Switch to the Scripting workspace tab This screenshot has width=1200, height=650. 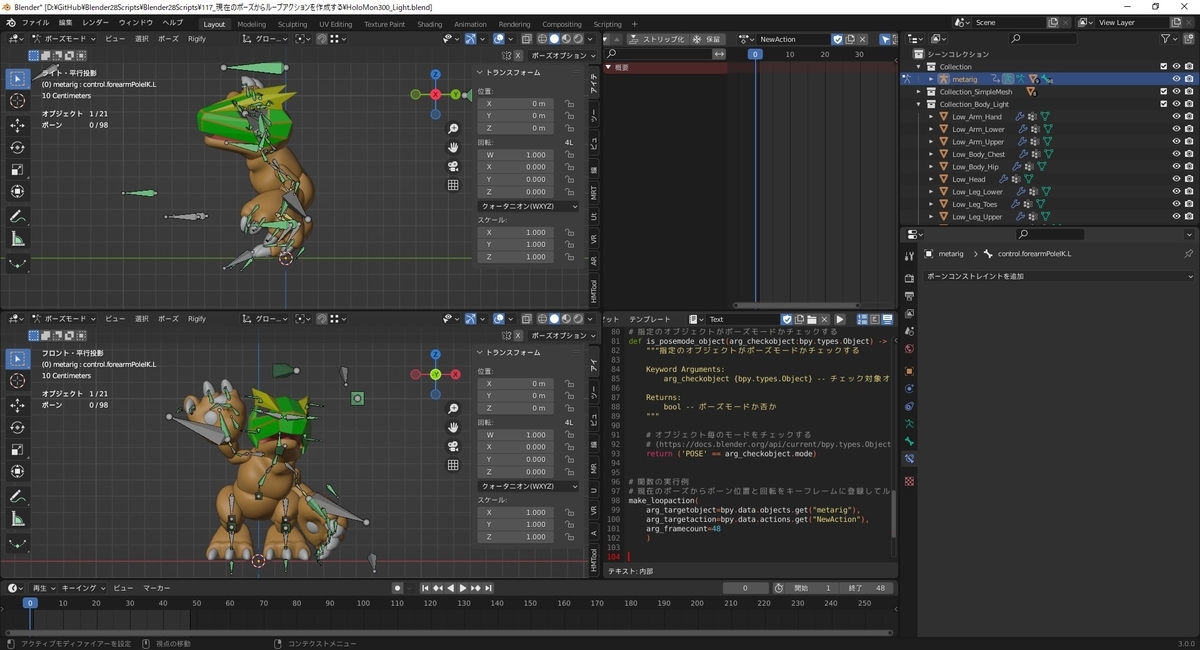point(607,24)
